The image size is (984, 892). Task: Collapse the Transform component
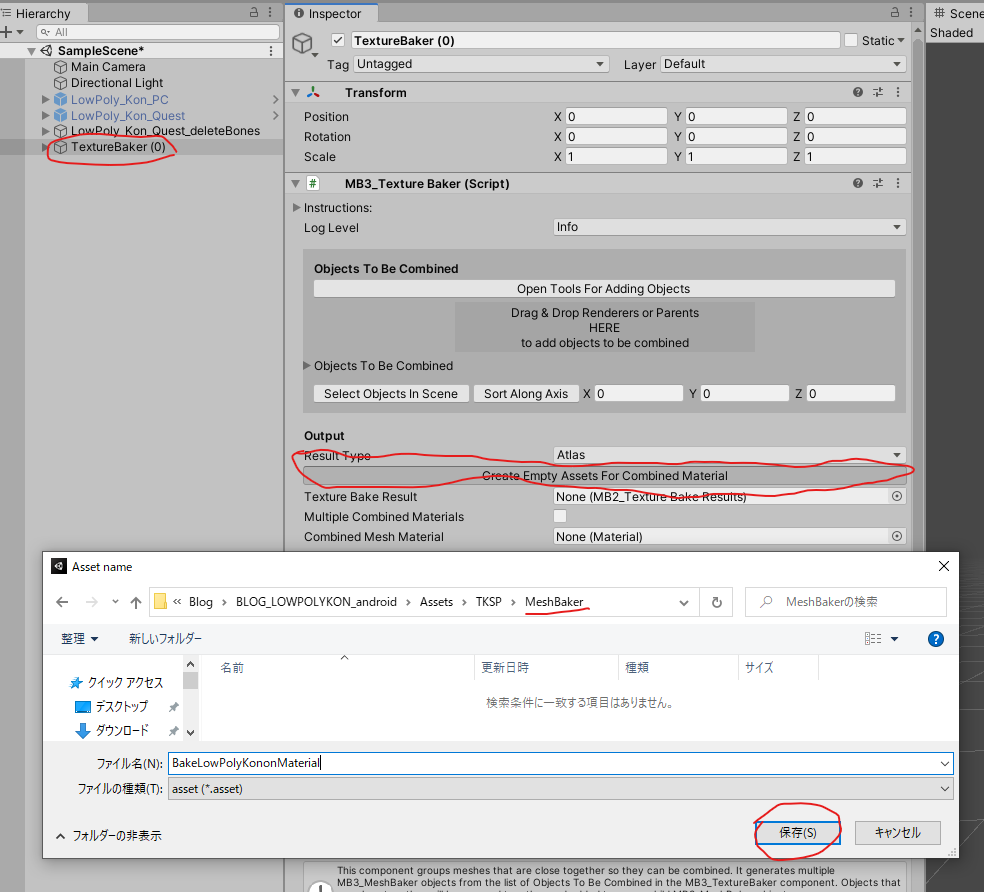tap(296, 92)
